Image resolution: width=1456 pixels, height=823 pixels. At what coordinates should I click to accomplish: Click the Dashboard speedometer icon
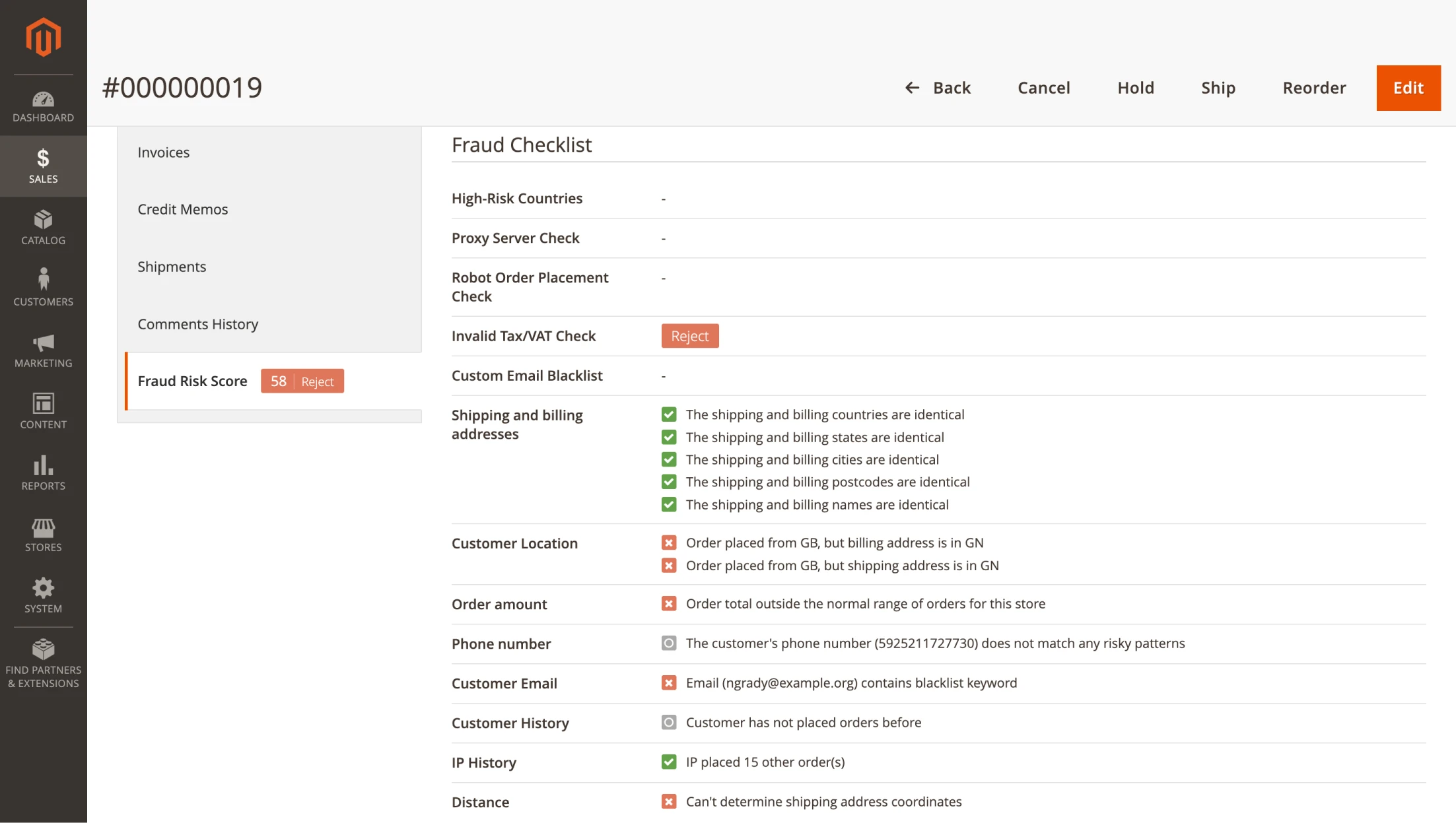[x=42, y=106]
